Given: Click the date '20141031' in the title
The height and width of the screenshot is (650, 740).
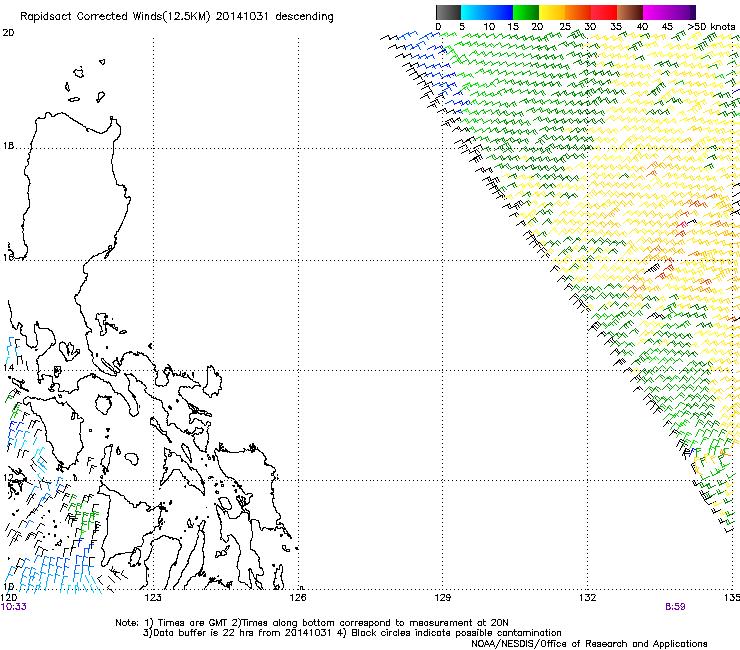Looking at the screenshot, I should [242, 16].
